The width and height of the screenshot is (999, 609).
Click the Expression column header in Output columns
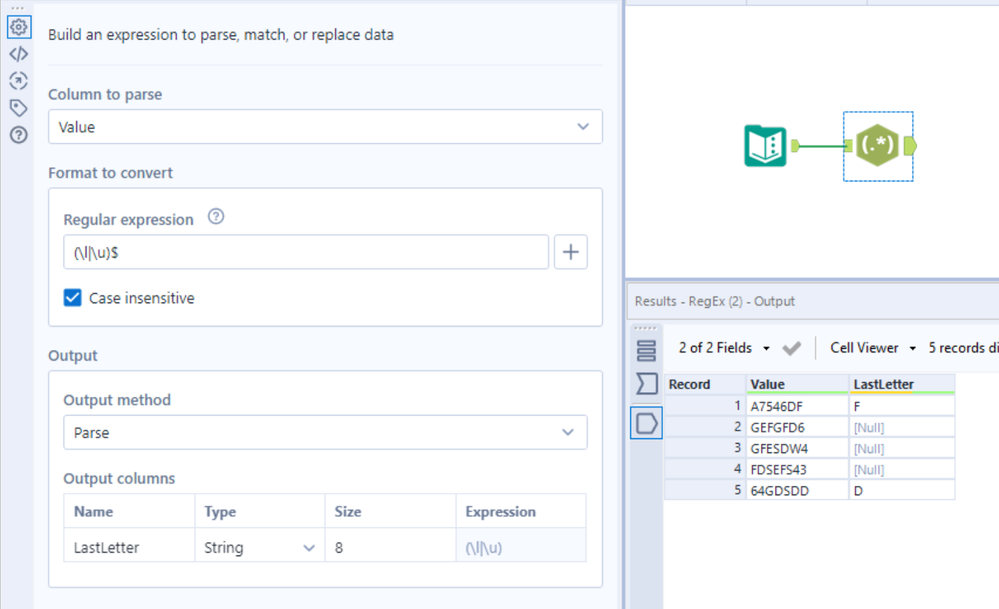click(x=521, y=512)
